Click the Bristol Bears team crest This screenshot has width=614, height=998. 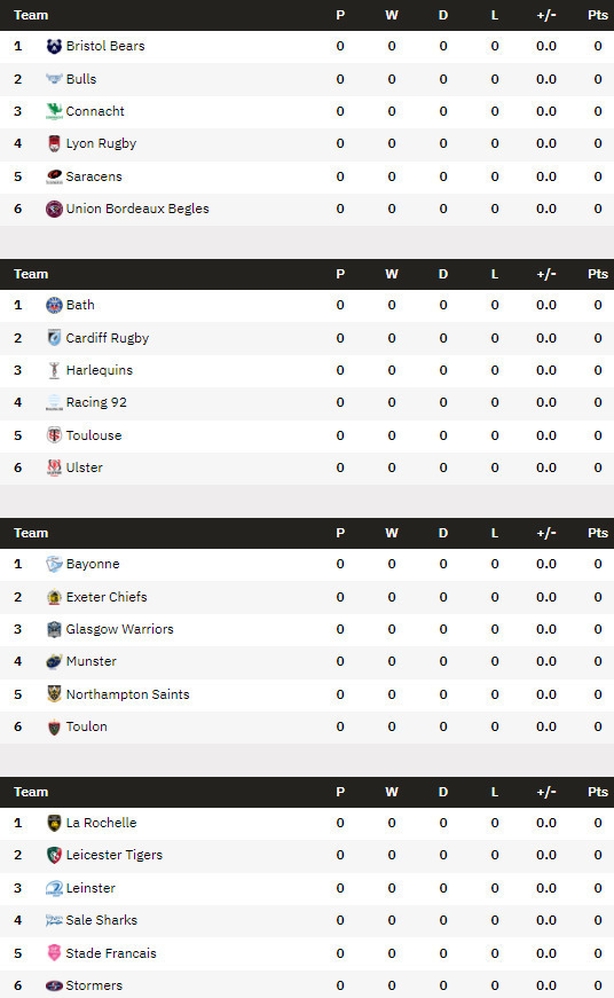[x=54, y=46]
